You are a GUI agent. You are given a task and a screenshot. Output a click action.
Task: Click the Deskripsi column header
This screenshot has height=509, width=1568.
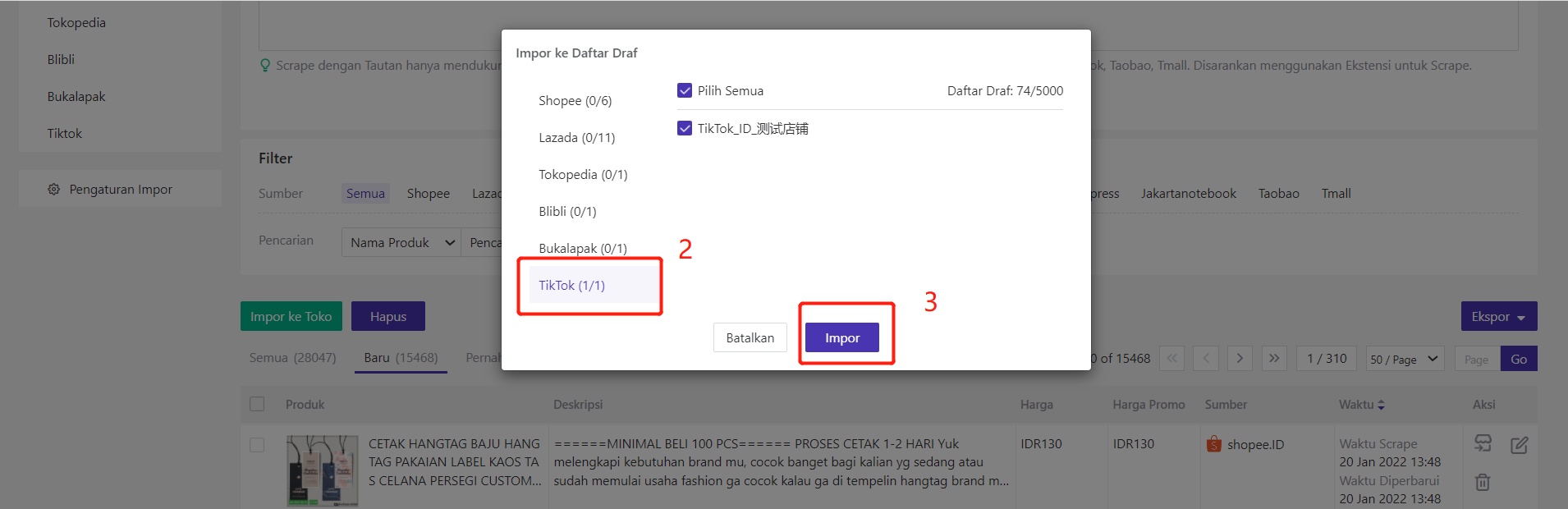[578, 405]
